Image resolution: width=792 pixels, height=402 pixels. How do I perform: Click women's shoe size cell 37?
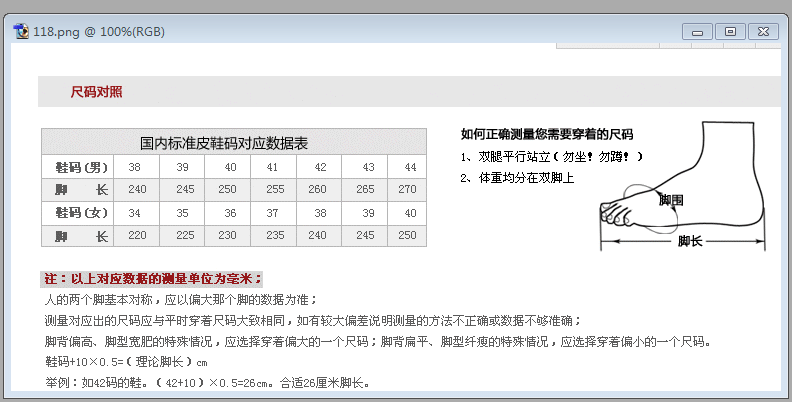click(x=272, y=213)
